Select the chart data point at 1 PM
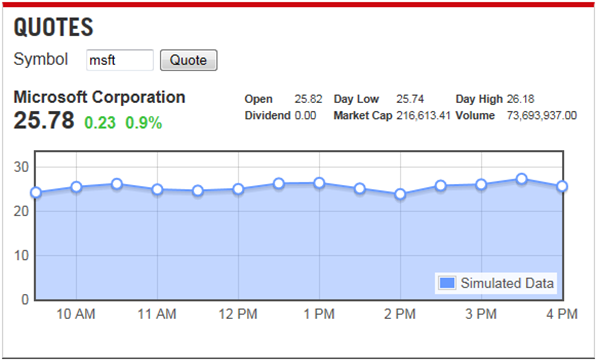The image size is (597, 361). point(319,183)
